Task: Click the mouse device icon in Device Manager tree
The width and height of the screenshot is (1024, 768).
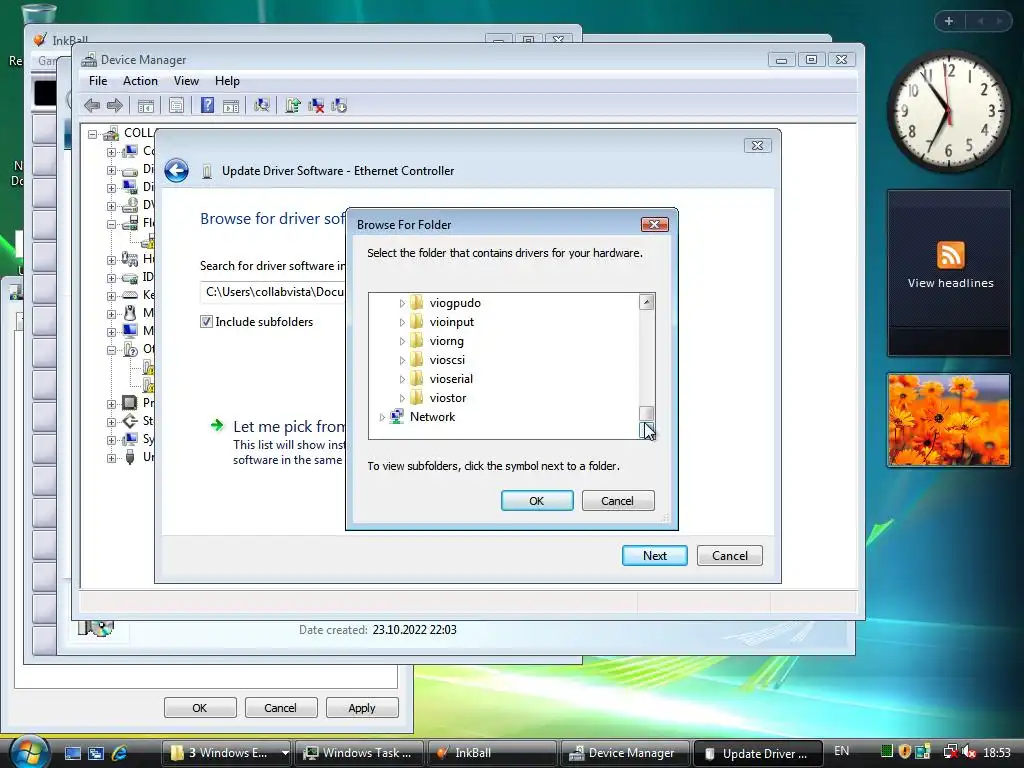Action: point(130,313)
